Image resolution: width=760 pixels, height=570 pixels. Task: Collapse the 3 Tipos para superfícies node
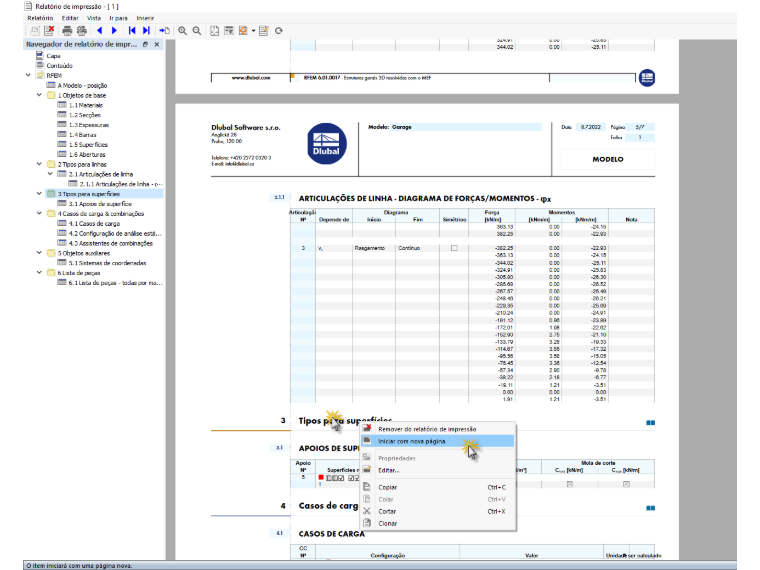click(39, 193)
